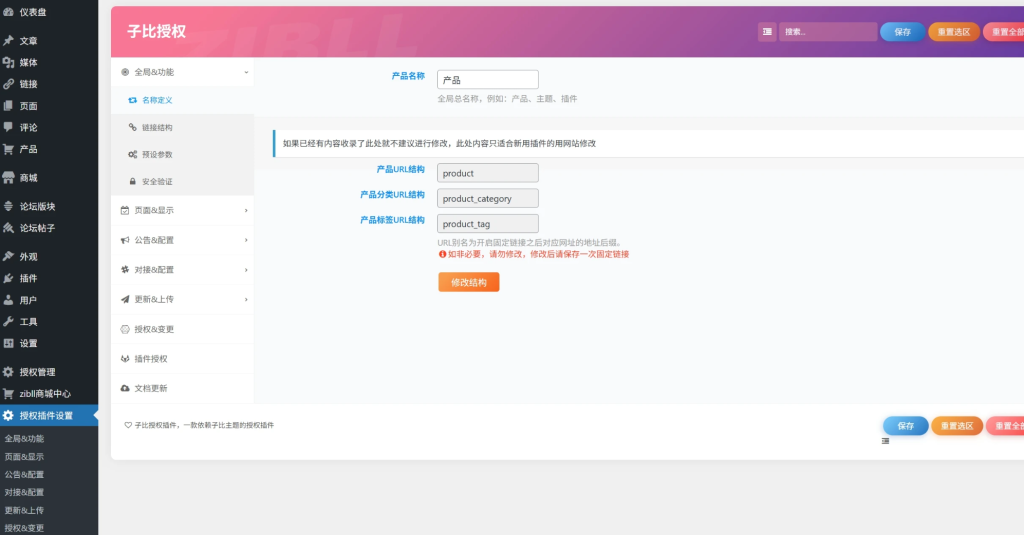Click the expand-all list icon in header
The width and height of the screenshot is (1024, 535).
pyautogui.click(x=767, y=31)
